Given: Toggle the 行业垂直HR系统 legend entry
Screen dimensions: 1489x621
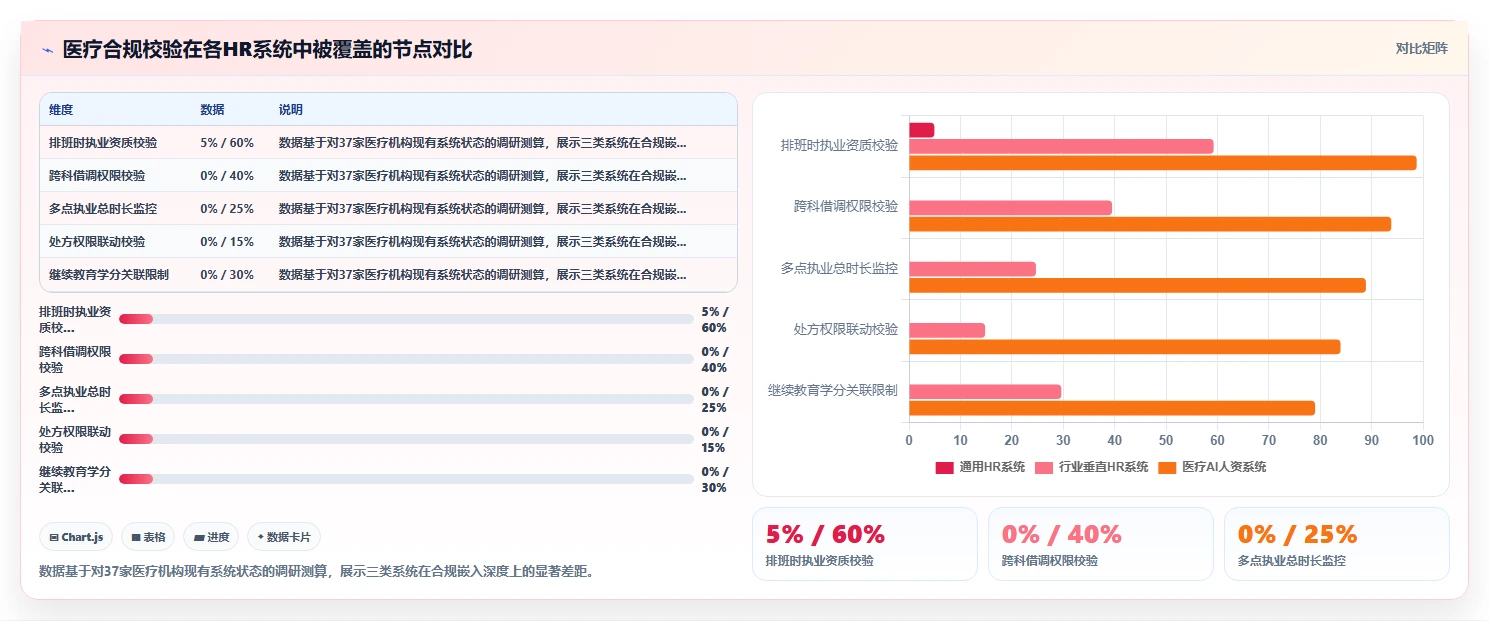Looking at the screenshot, I should pos(1091,467).
